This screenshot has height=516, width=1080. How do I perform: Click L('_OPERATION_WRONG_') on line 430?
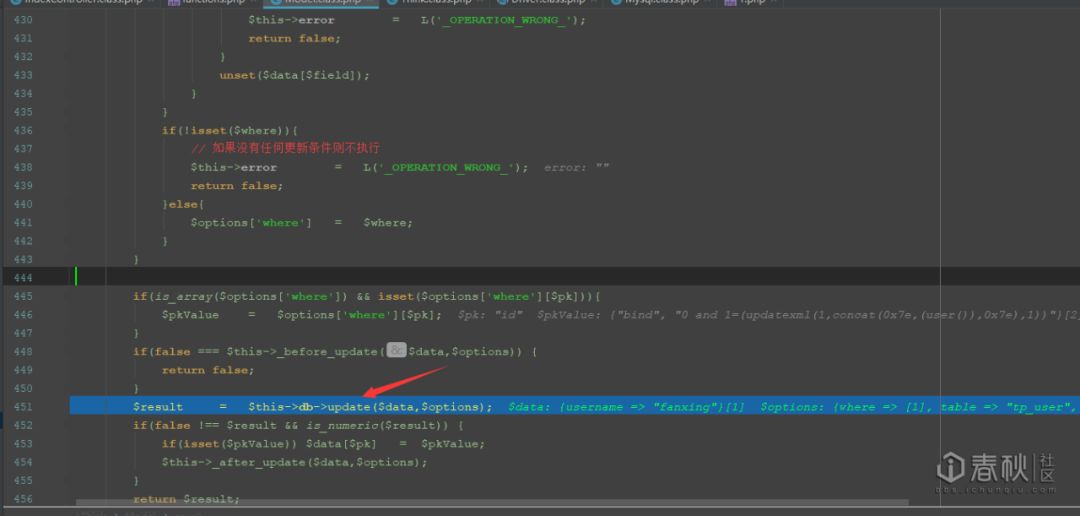[503, 20]
